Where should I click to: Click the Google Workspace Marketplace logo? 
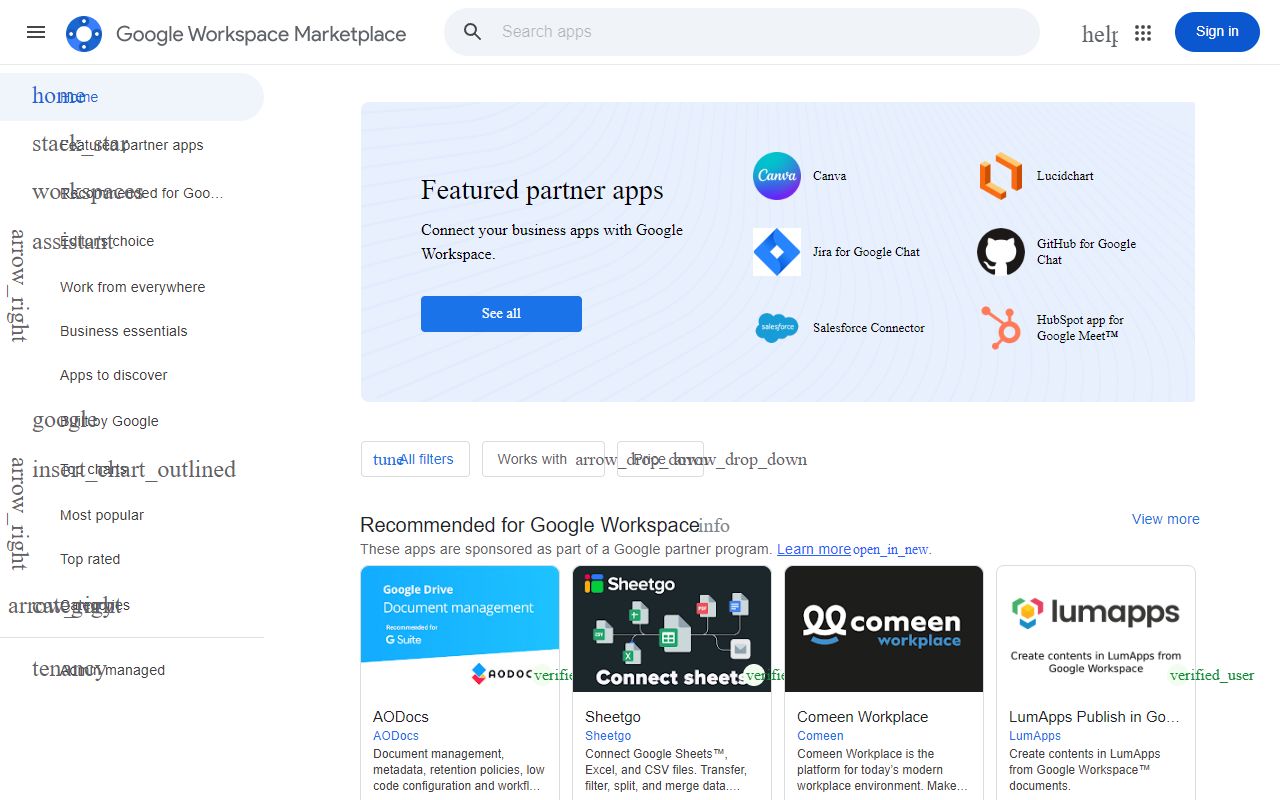pos(84,34)
